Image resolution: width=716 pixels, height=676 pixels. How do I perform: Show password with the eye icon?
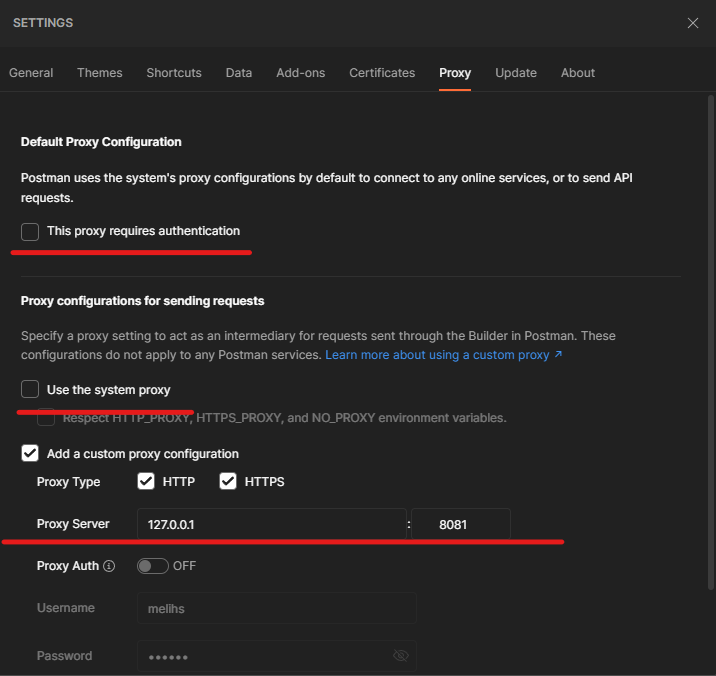pyautogui.click(x=401, y=656)
